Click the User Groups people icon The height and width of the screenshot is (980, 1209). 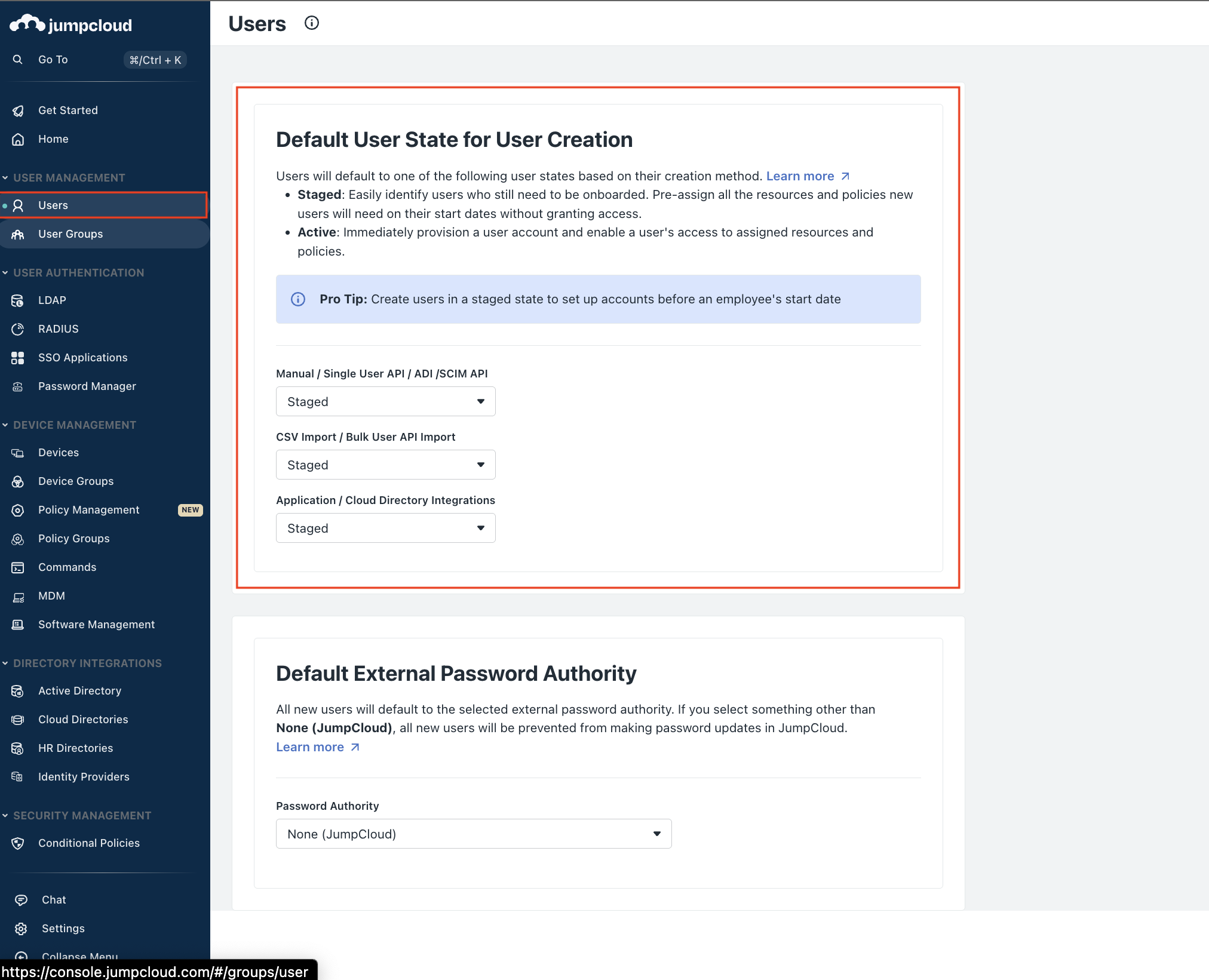pos(18,234)
